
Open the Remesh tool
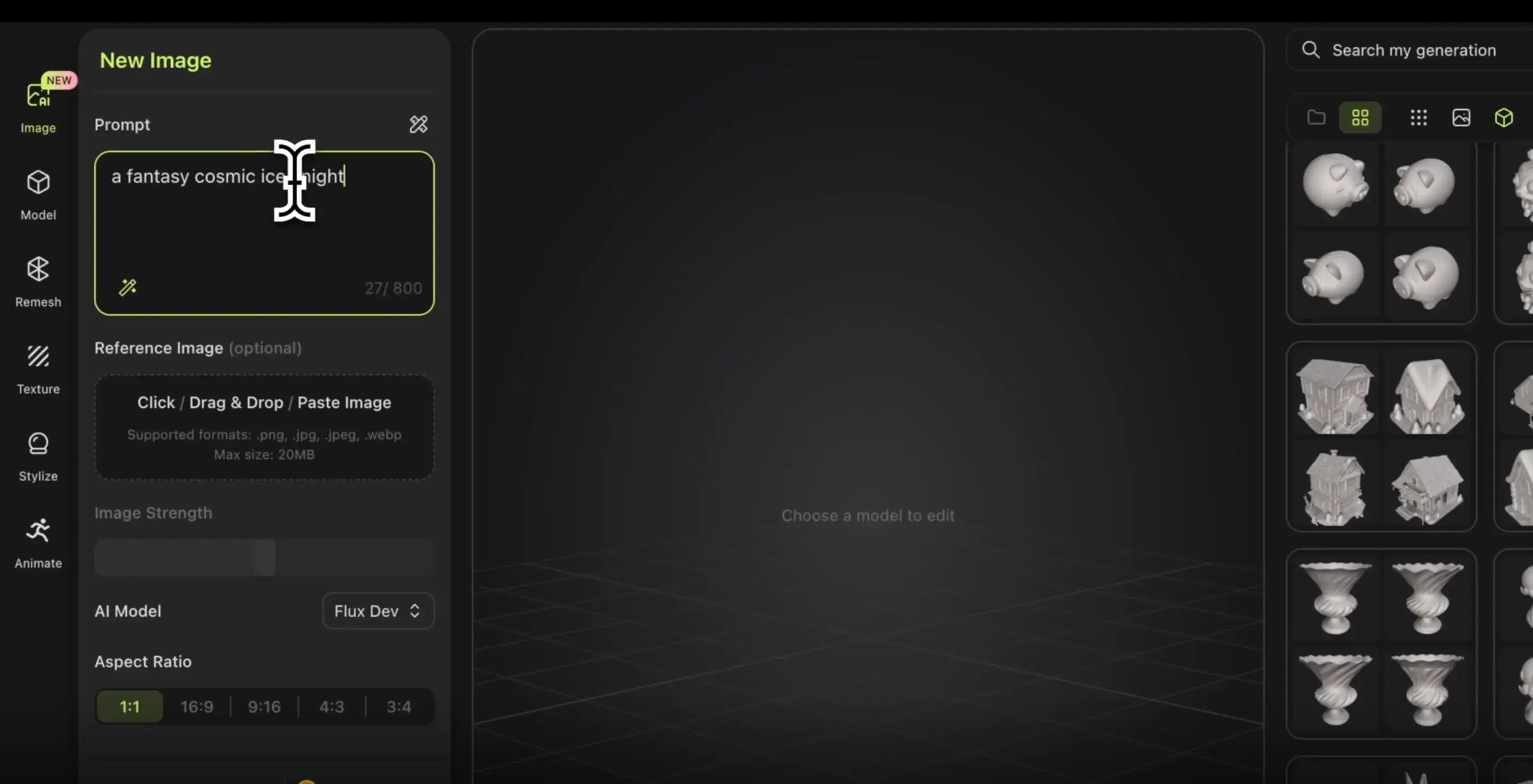[38, 282]
